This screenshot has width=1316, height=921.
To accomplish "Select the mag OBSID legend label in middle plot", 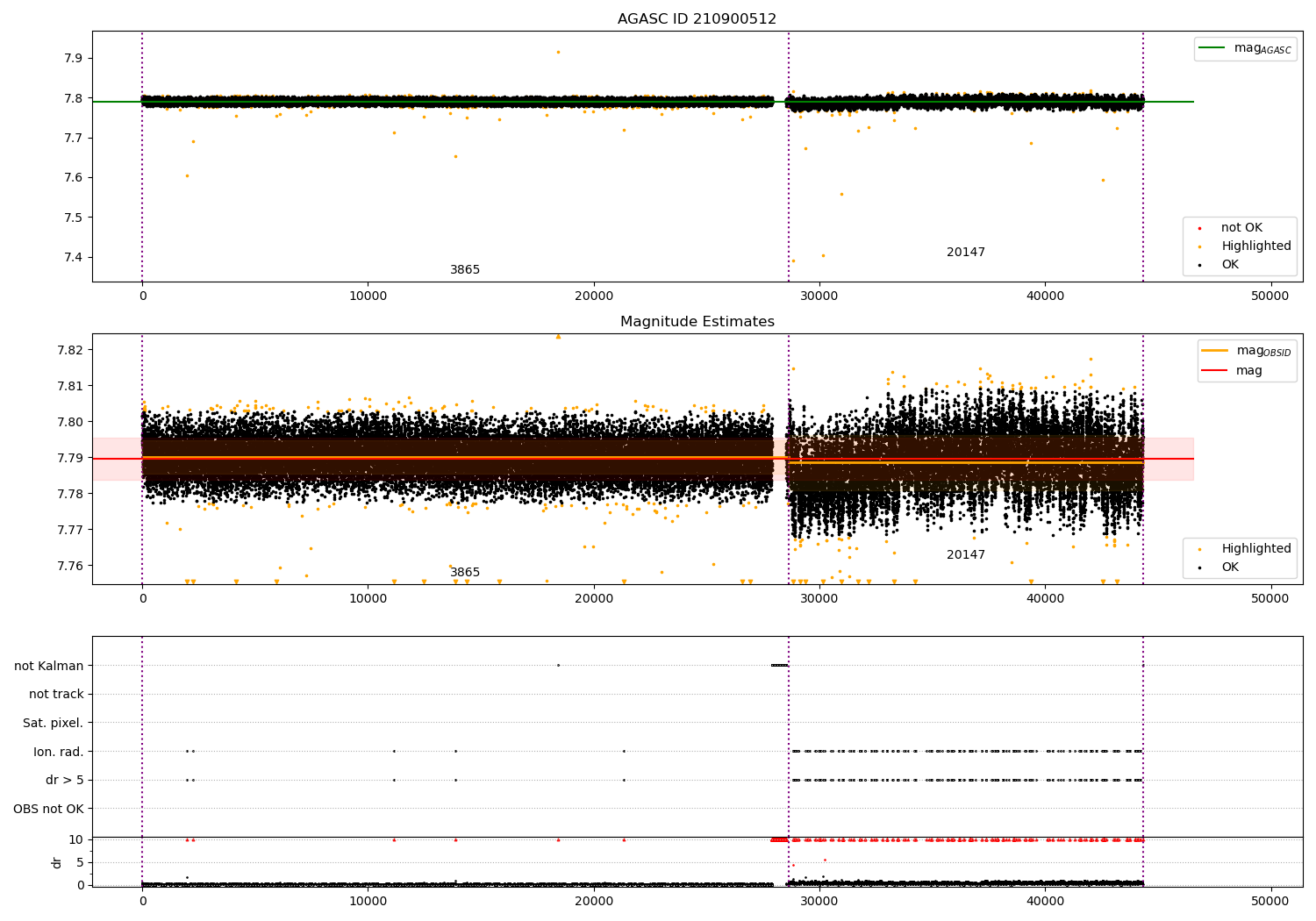I will (x=1264, y=351).
